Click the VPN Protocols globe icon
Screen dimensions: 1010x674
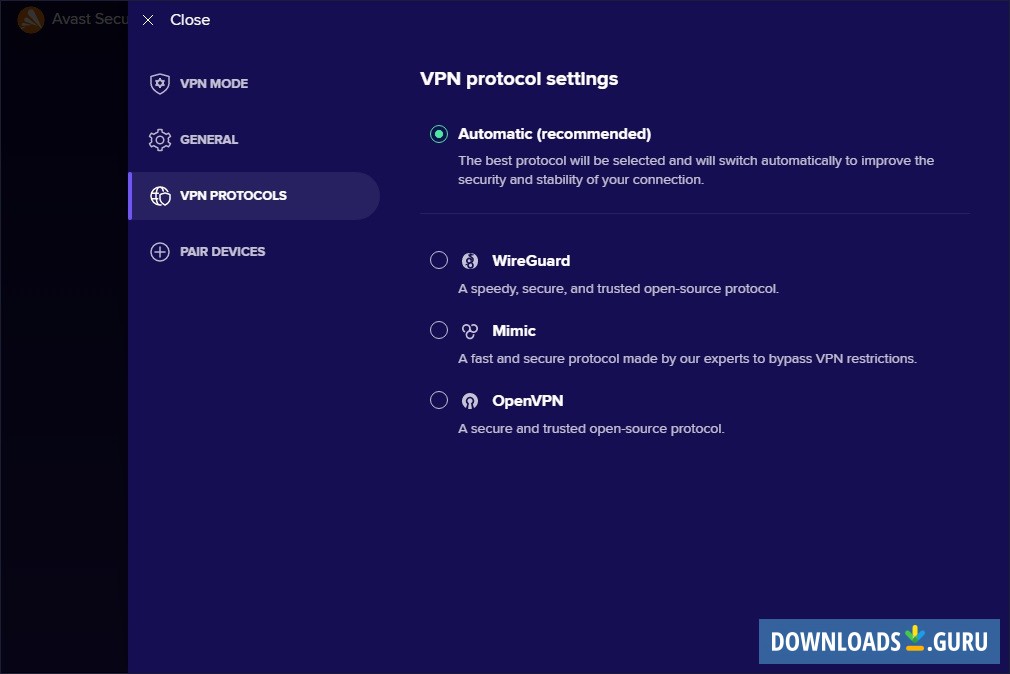coord(160,195)
